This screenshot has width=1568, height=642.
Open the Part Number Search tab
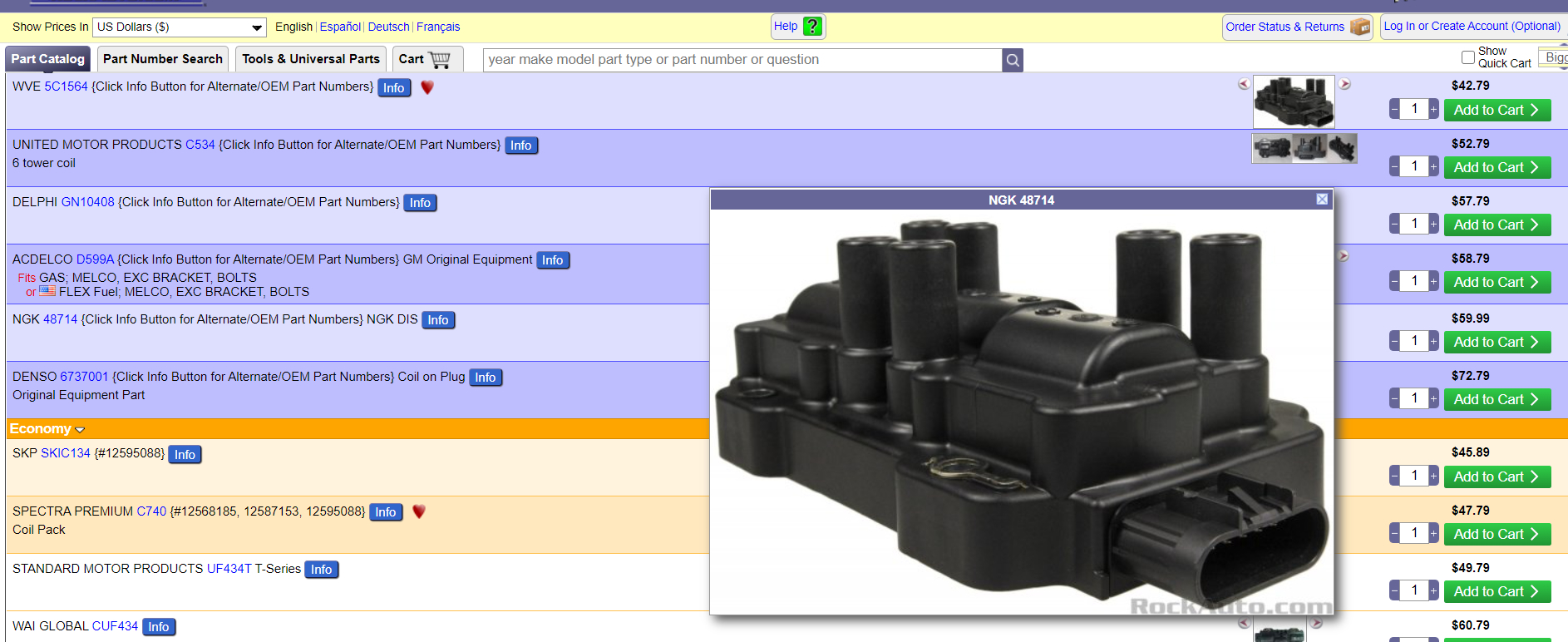163,59
